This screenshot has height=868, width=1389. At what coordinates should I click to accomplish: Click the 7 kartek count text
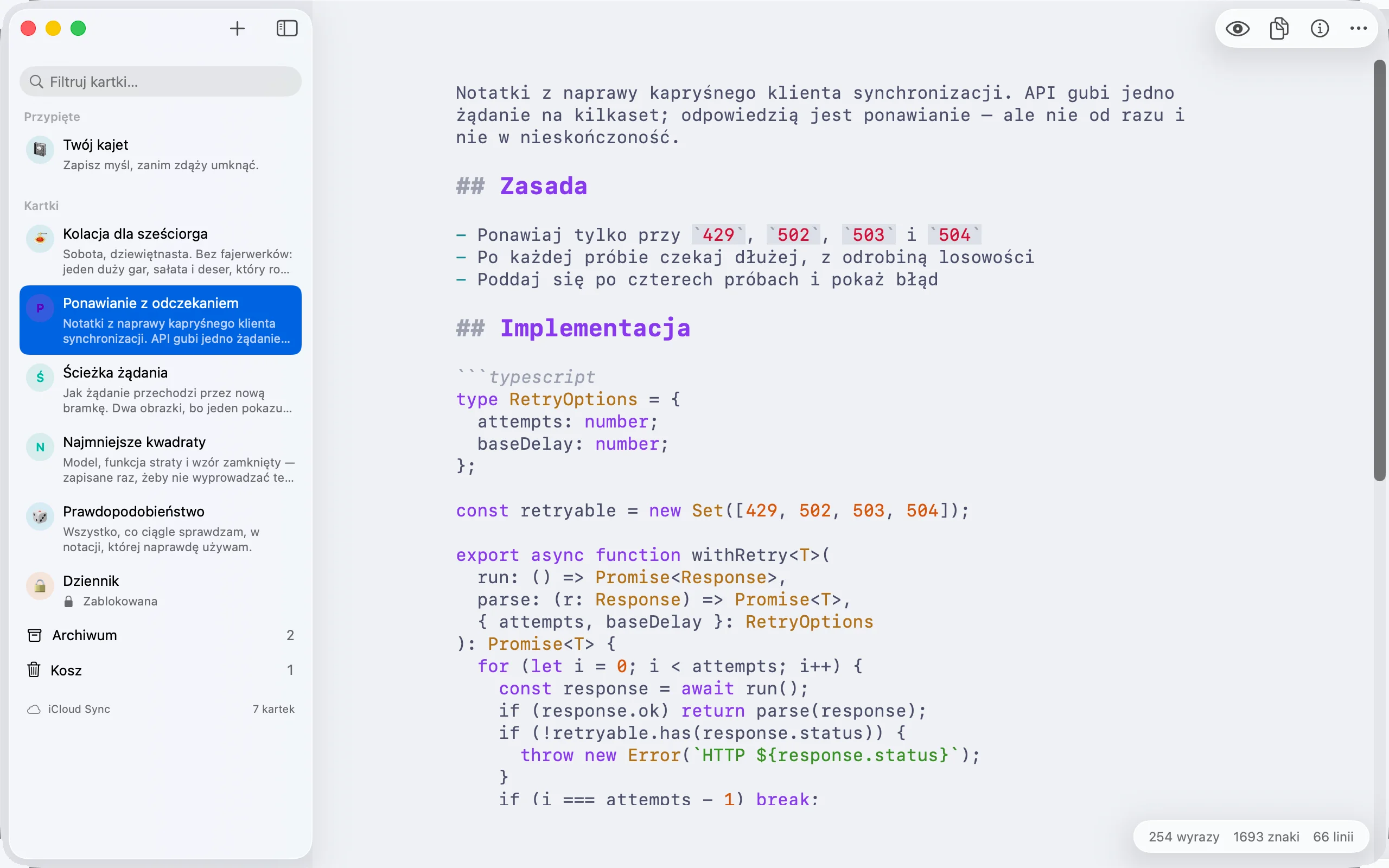[x=273, y=709]
